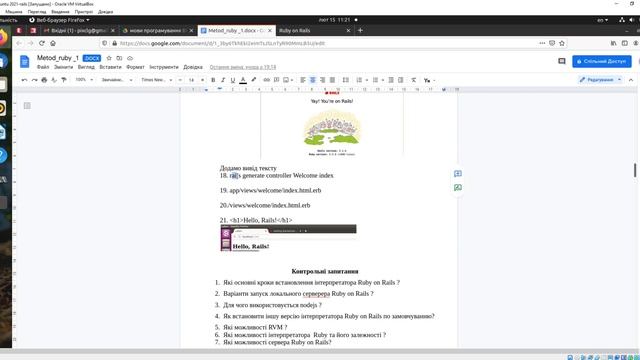Set left text alignment
The width and height of the screenshot is (640, 360).
[x=303, y=80]
